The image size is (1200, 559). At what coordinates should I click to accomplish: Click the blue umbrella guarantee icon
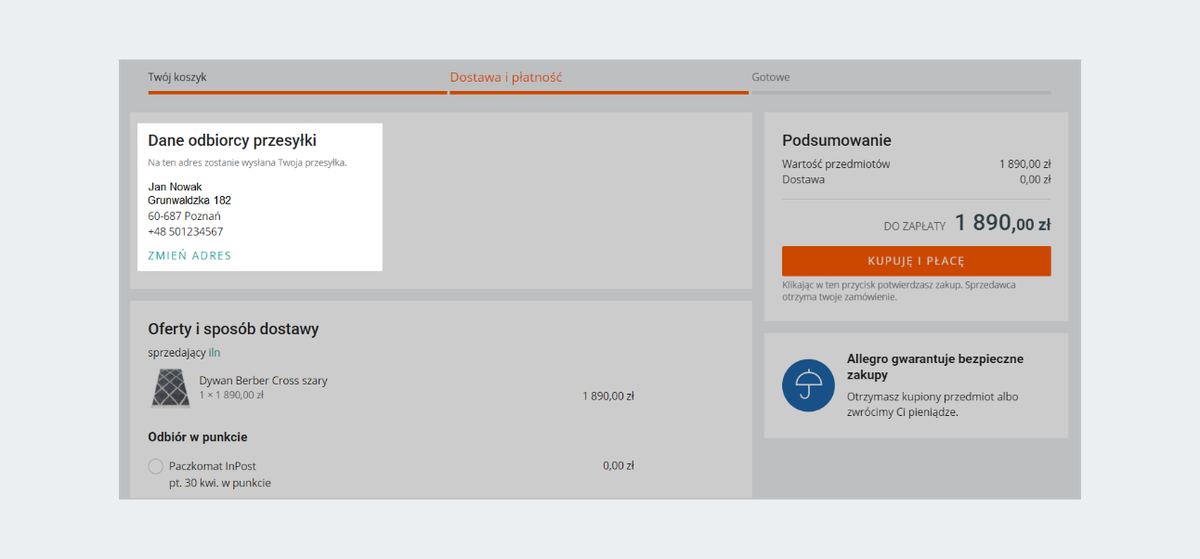pyautogui.click(x=808, y=385)
